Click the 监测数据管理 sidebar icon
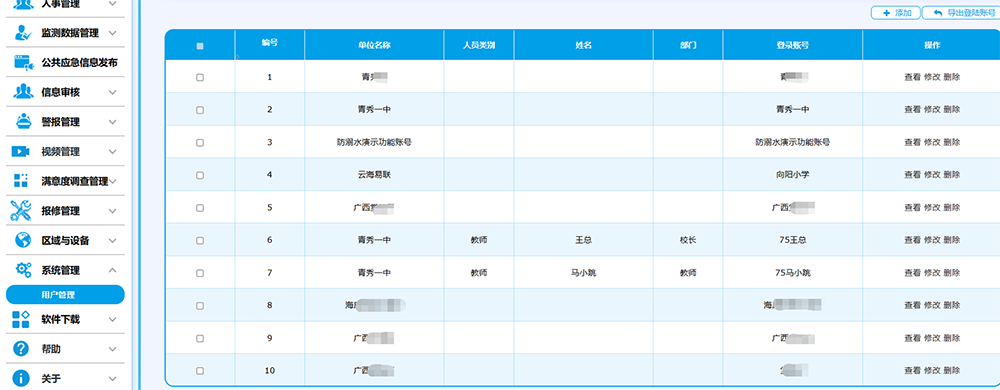1000x390 pixels. (23, 33)
